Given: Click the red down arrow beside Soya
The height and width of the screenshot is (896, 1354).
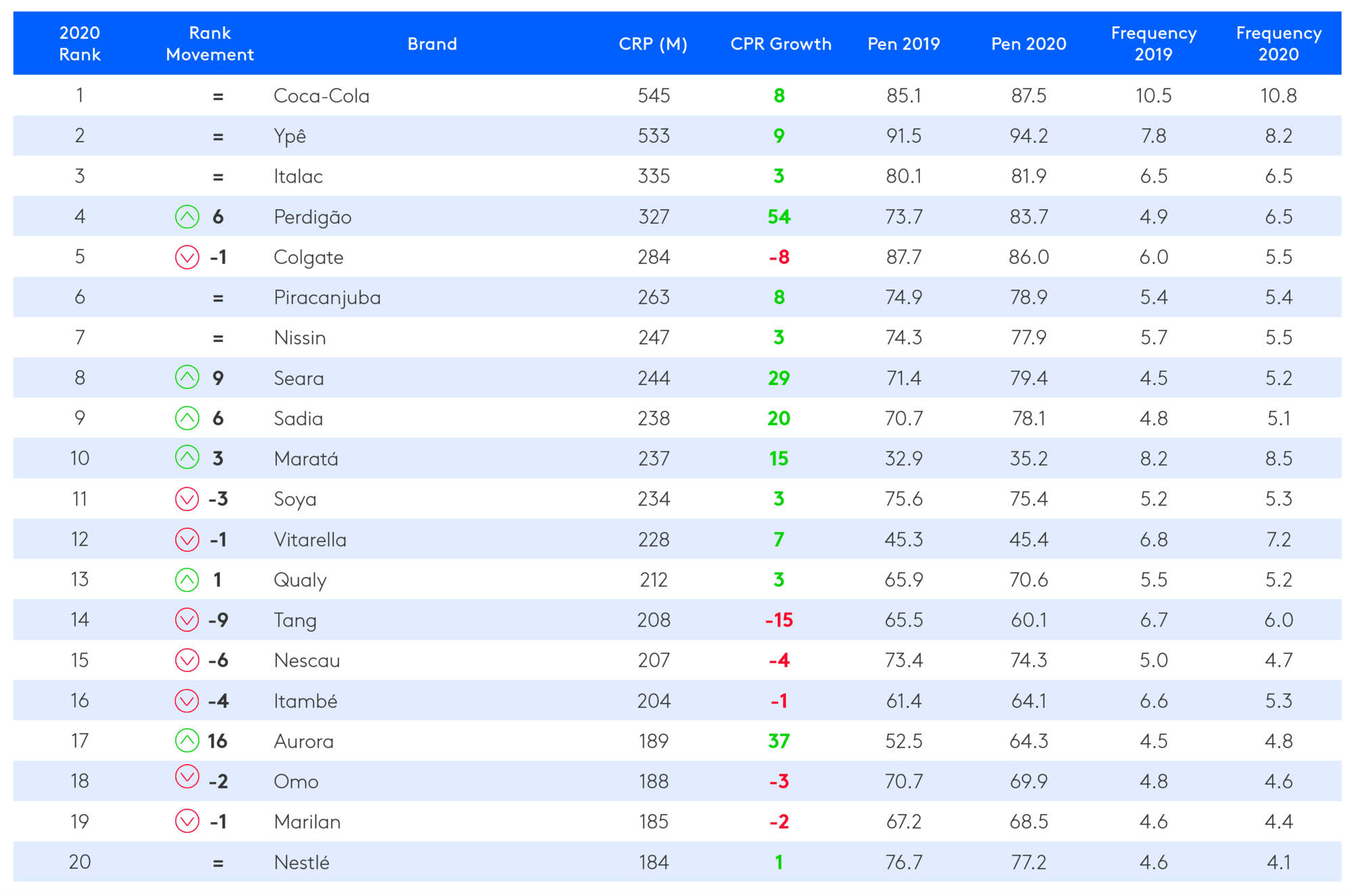Looking at the screenshot, I should point(187,499).
